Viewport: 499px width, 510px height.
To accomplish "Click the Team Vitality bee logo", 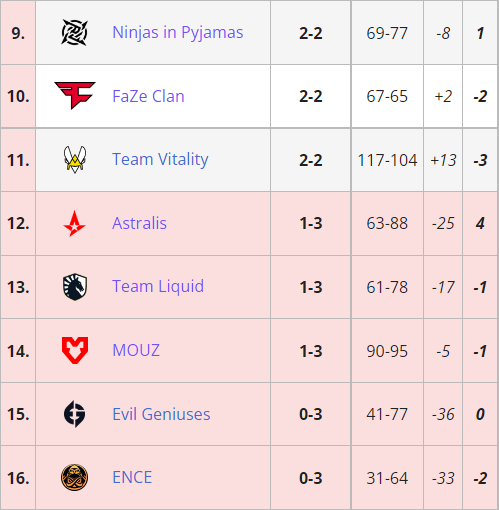I will pos(75,159).
